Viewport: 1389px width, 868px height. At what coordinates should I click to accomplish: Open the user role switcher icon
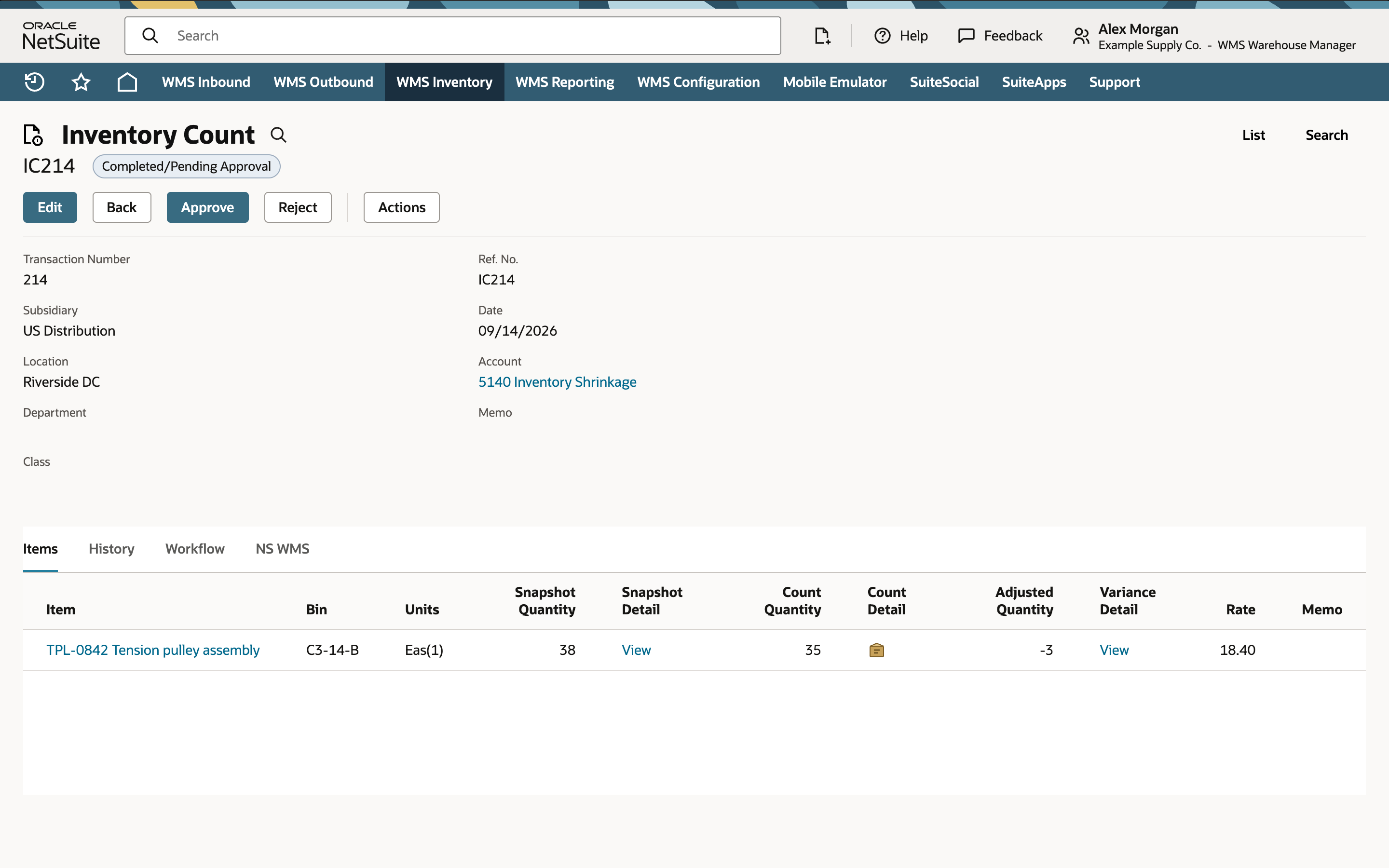coord(1081,36)
